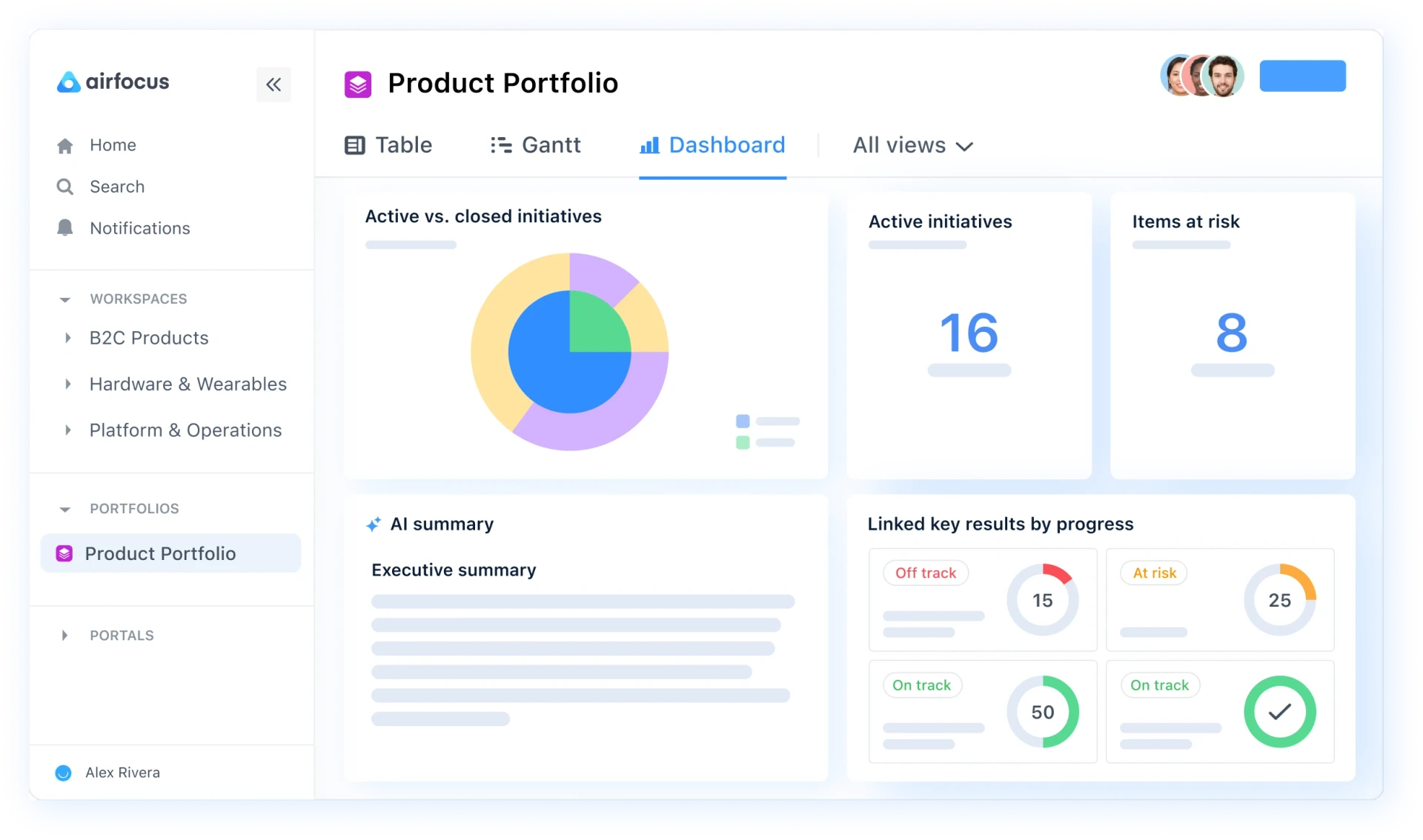Click the Gantt view icon

(x=502, y=145)
